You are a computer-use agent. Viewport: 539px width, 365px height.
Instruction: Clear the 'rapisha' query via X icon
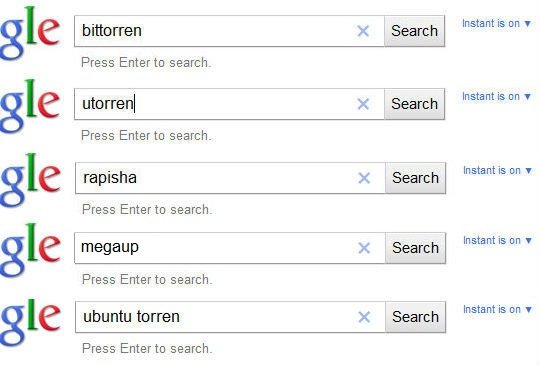pyautogui.click(x=364, y=178)
